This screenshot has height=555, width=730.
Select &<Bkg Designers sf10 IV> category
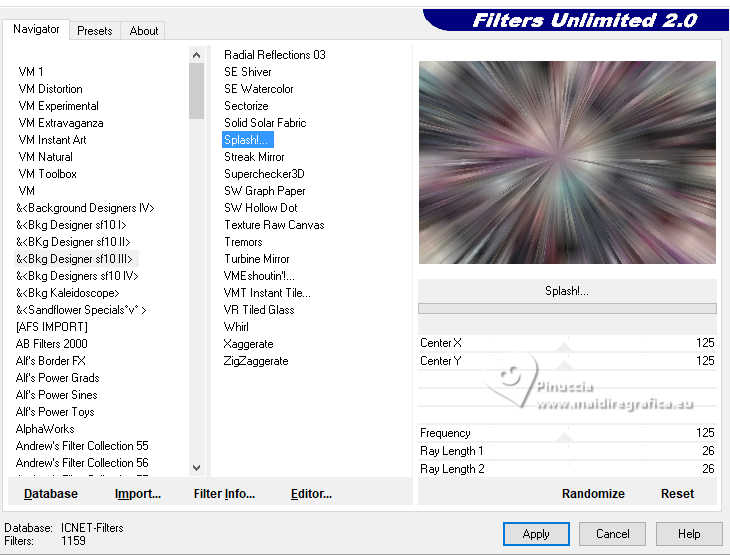(77, 276)
